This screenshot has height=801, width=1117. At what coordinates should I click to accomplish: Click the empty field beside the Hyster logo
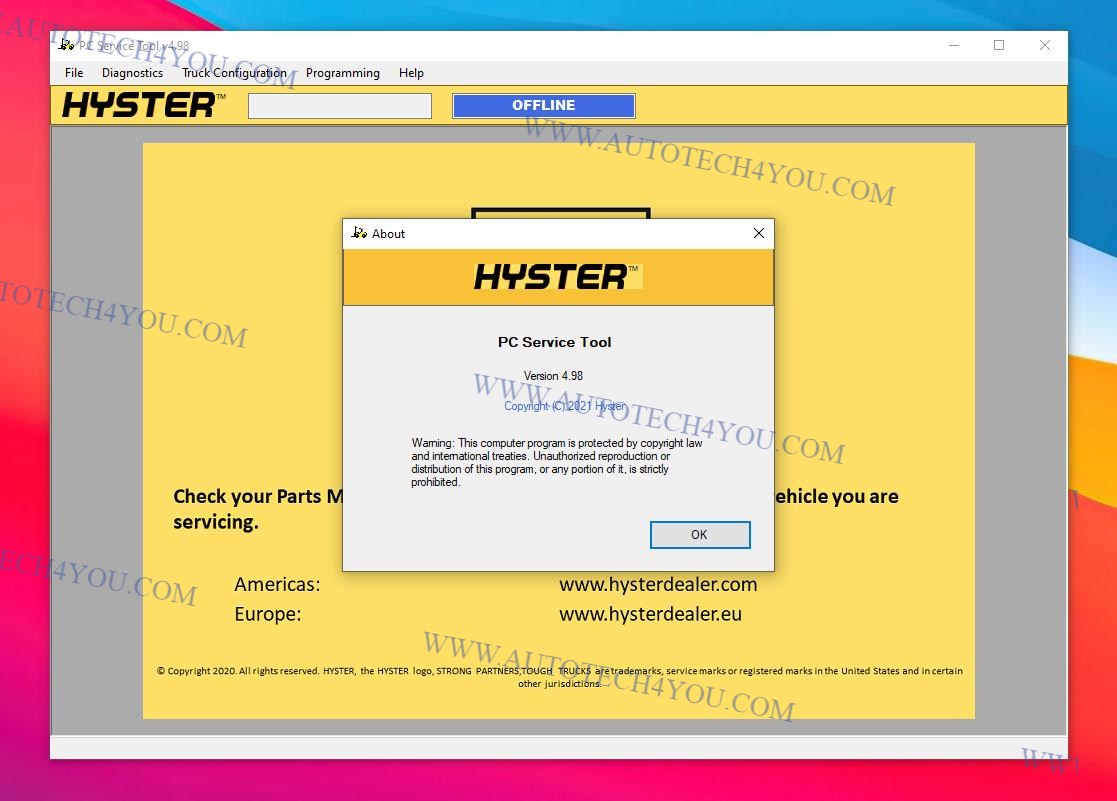pos(340,106)
